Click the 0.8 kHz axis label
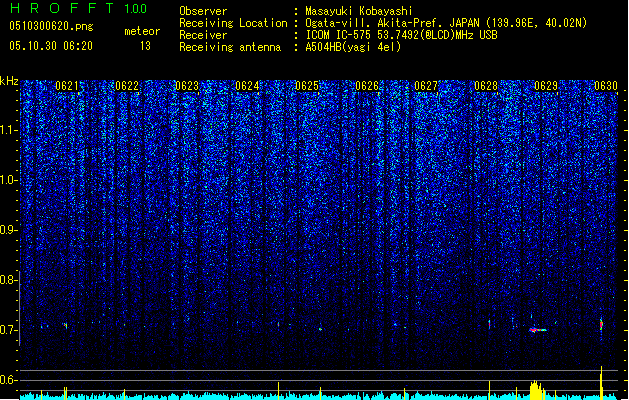Image resolution: width=629 pixels, height=400 pixels. click(9, 280)
